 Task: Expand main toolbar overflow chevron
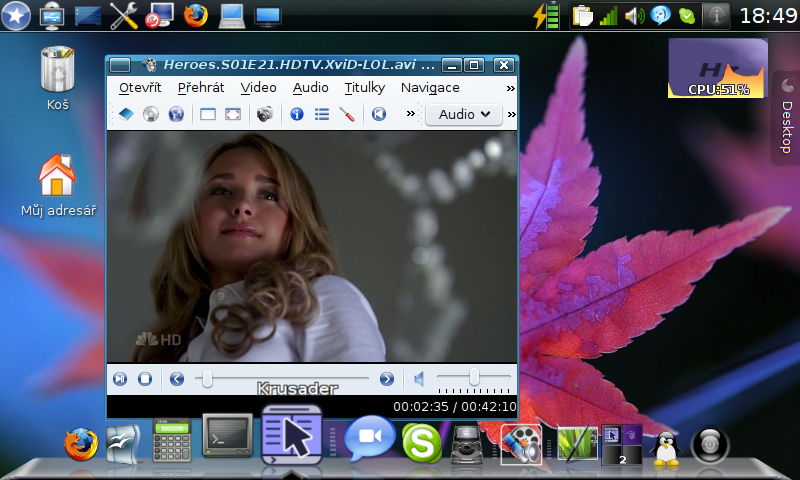point(410,113)
